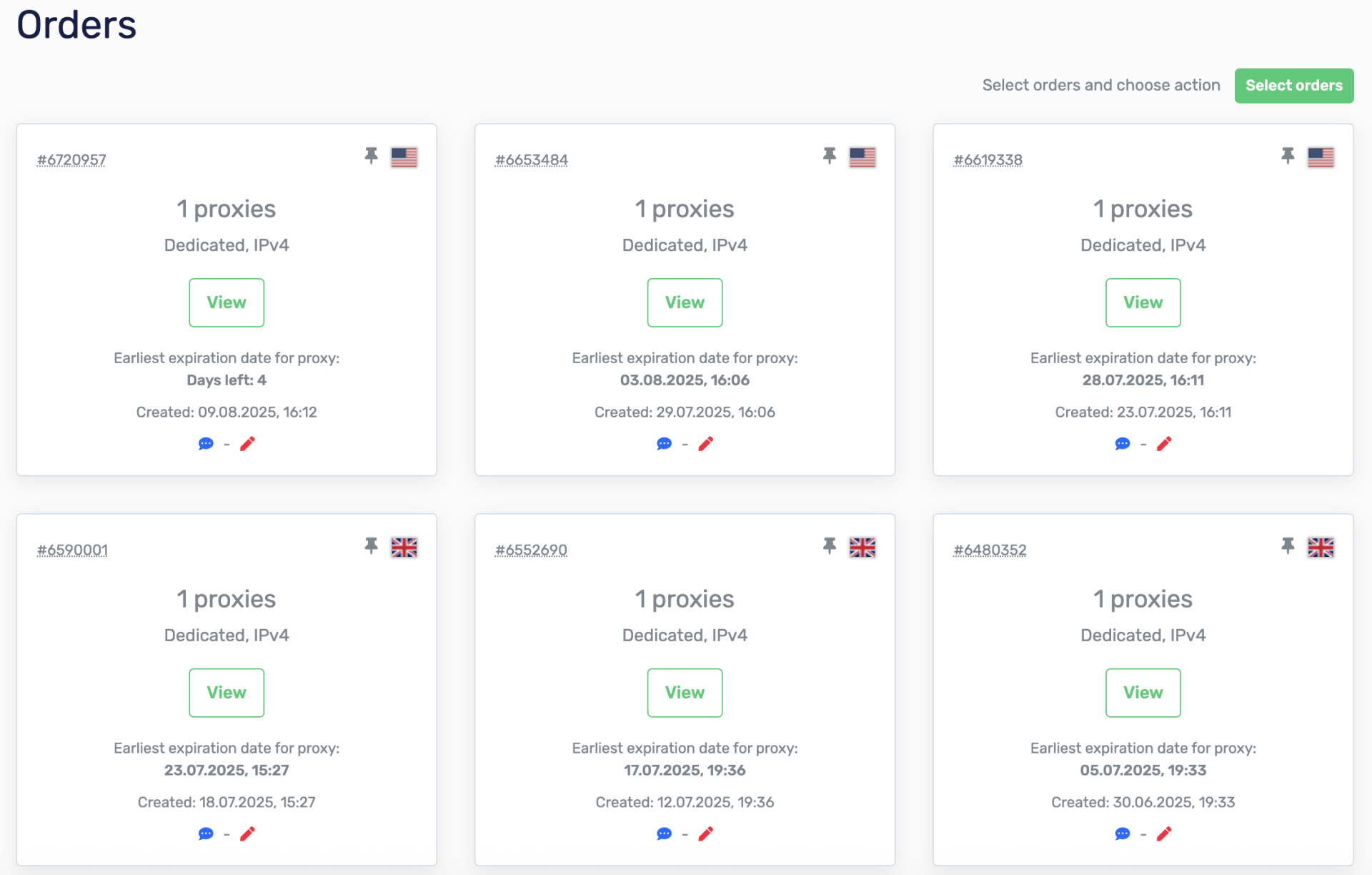
Task: Open the comment bubble for order #6653484
Action: 664,444
